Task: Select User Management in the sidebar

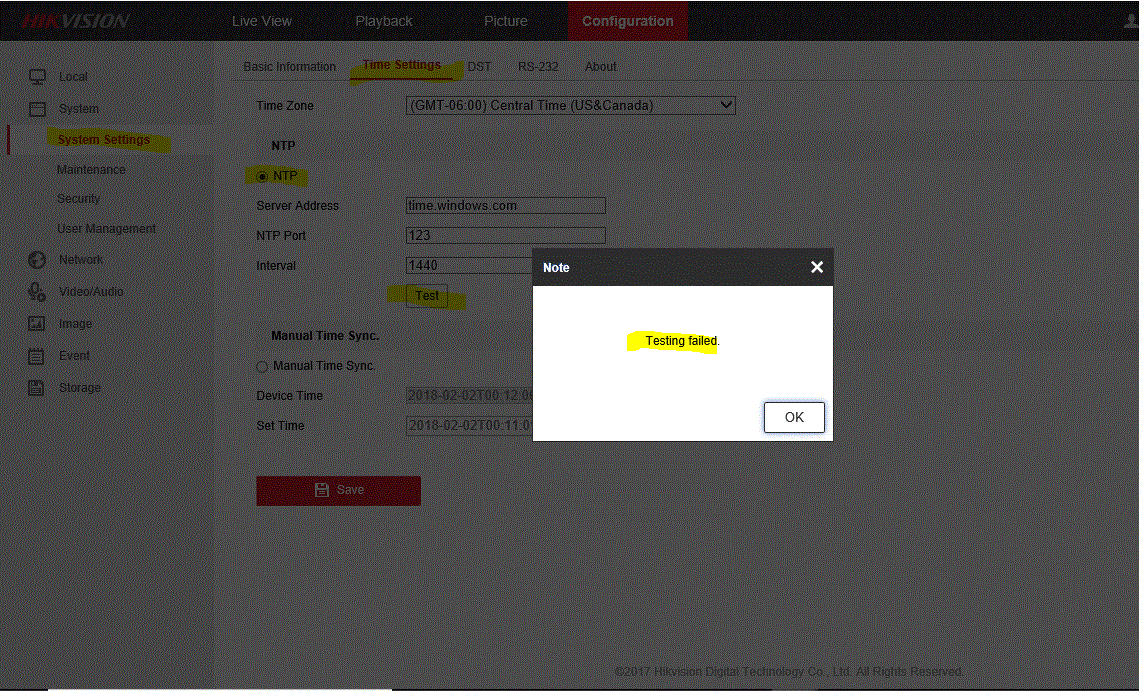Action: coord(106,229)
